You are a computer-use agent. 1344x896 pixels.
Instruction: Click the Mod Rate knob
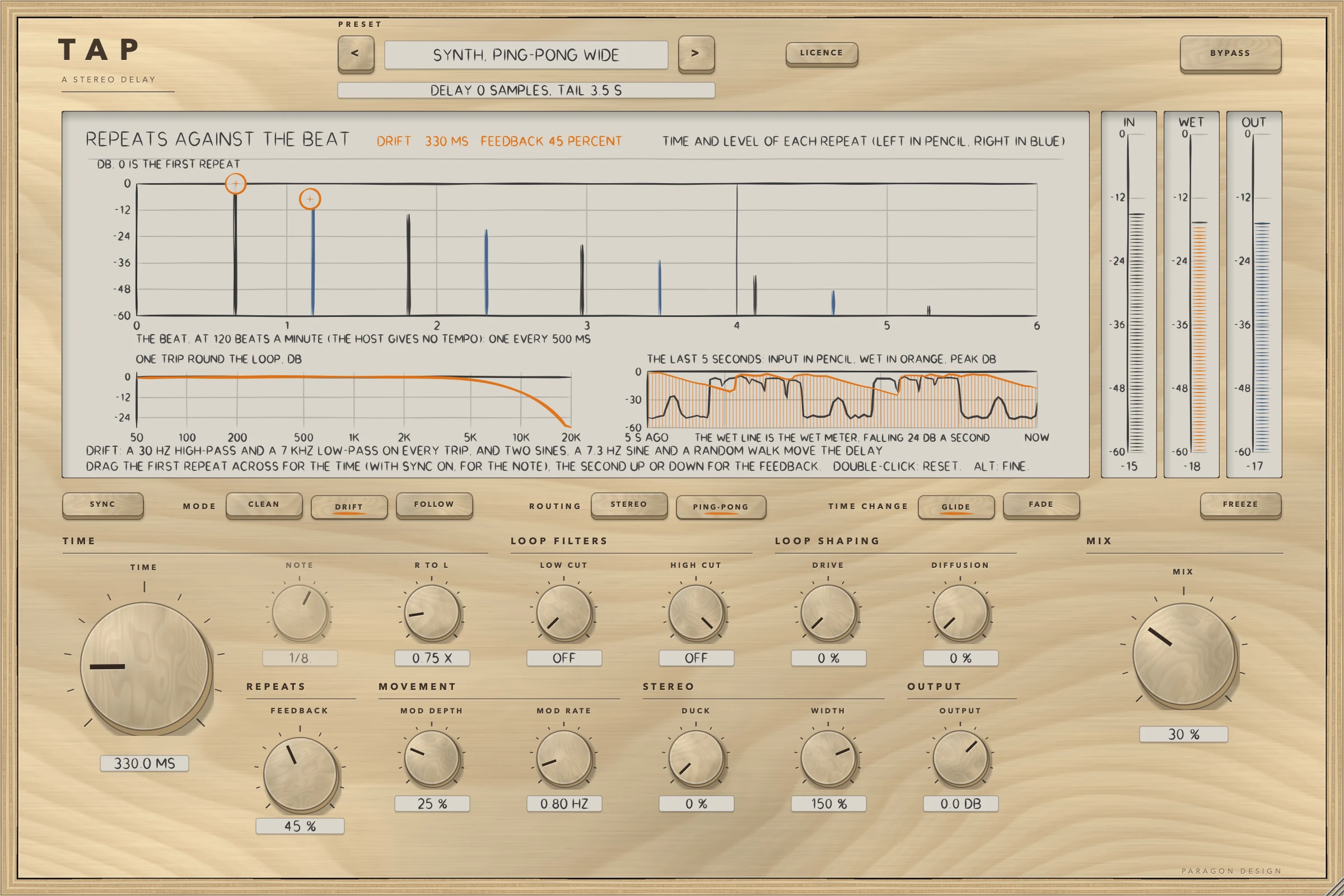(564, 758)
